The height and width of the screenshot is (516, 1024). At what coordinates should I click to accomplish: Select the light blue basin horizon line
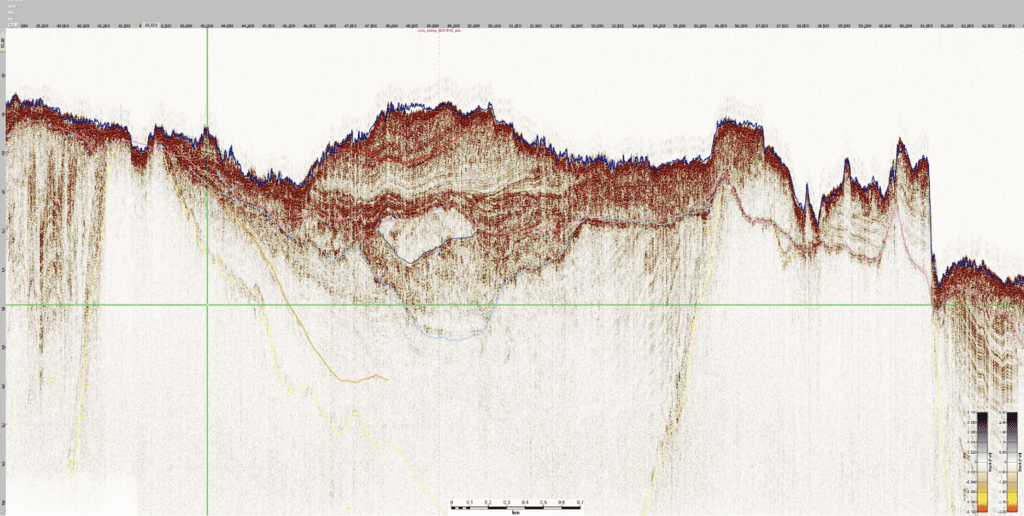[450, 337]
